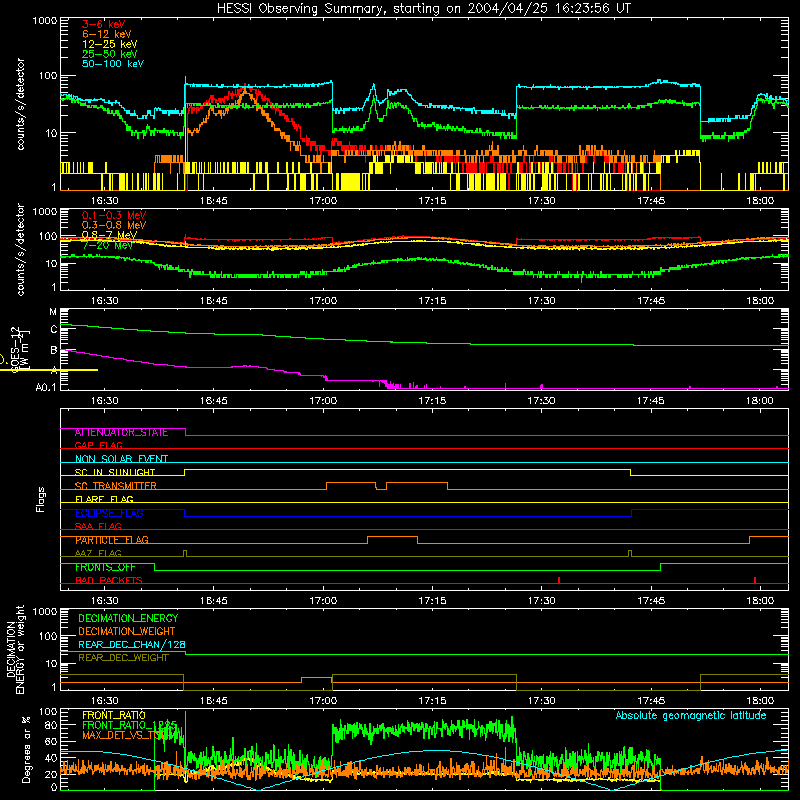This screenshot has width=800, height=800.
Task: Click the B class tick on the GOES axis
Action: click(x=54, y=350)
